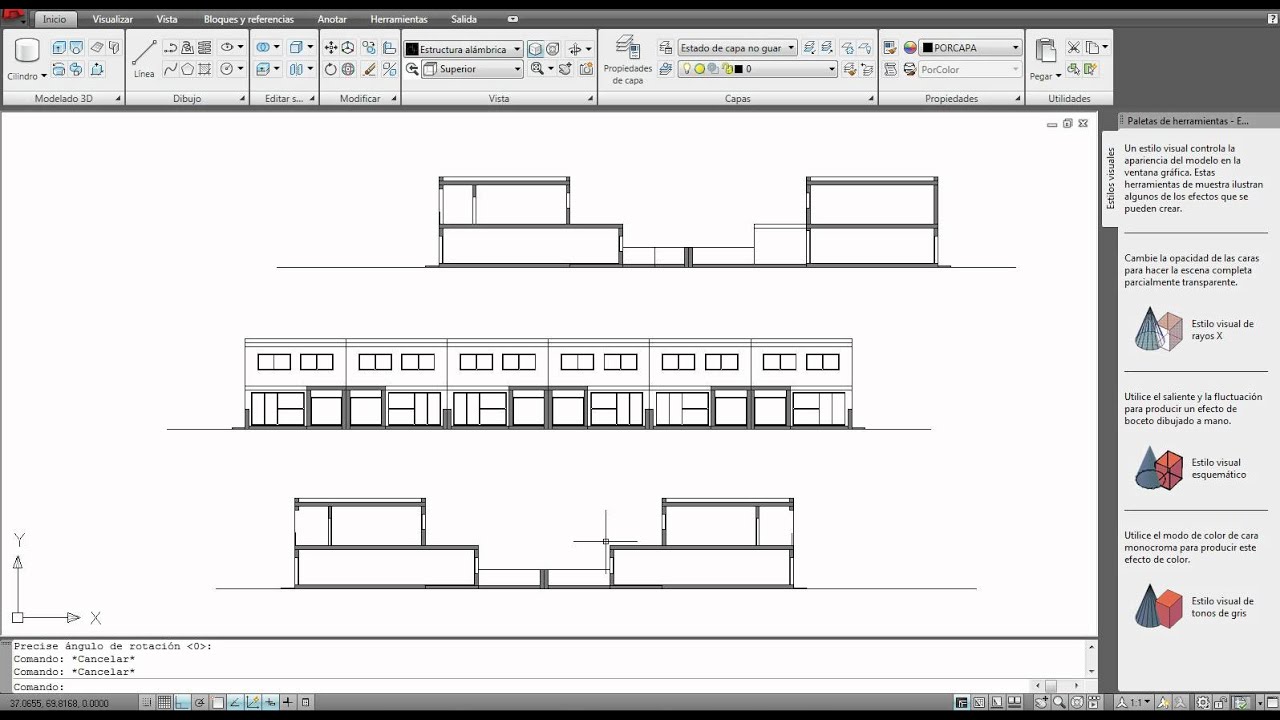Open Propiedades de capa layer manager
The height and width of the screenshot is (720, 1280).
point(627,60)
